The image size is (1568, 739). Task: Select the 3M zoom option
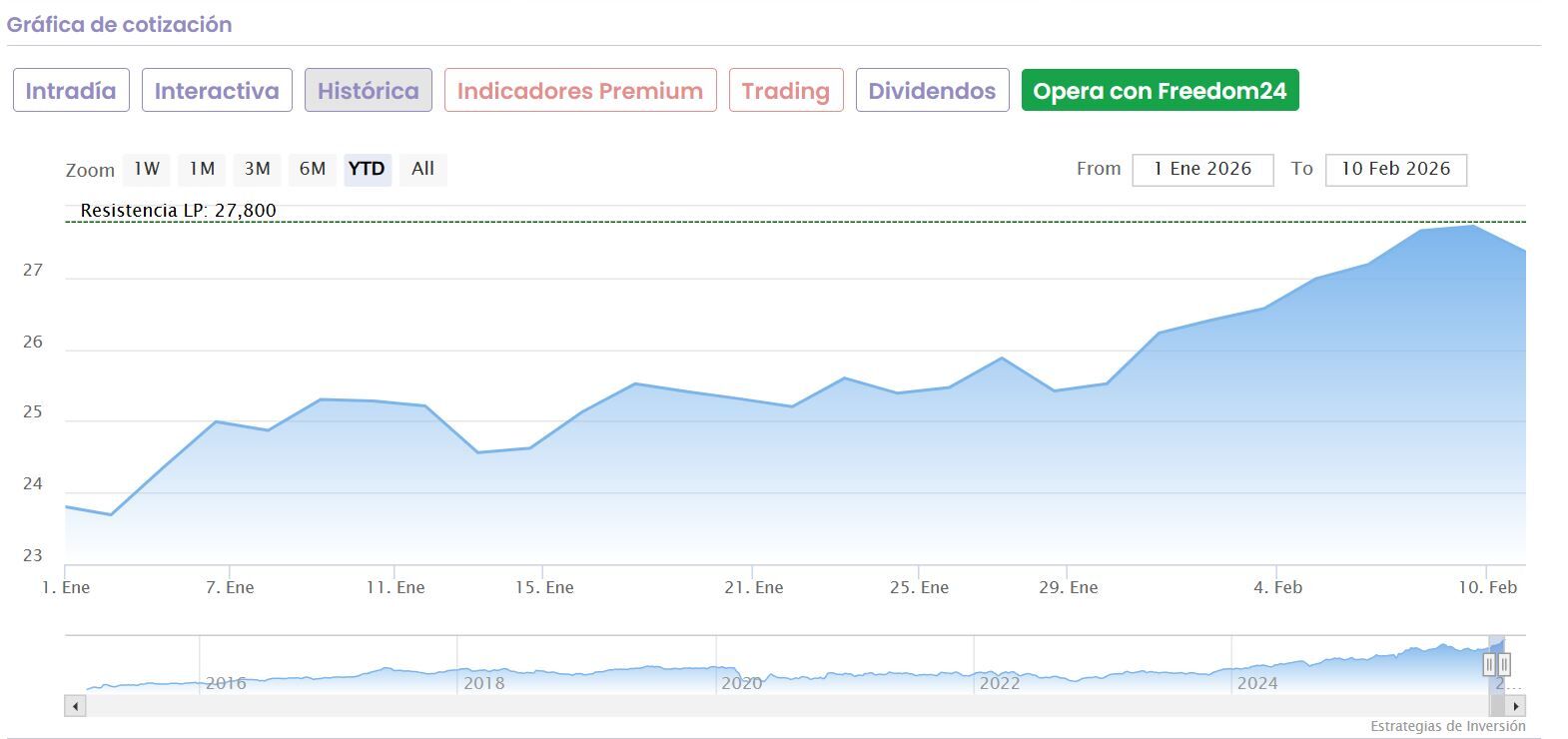click(x=258, y=169)
